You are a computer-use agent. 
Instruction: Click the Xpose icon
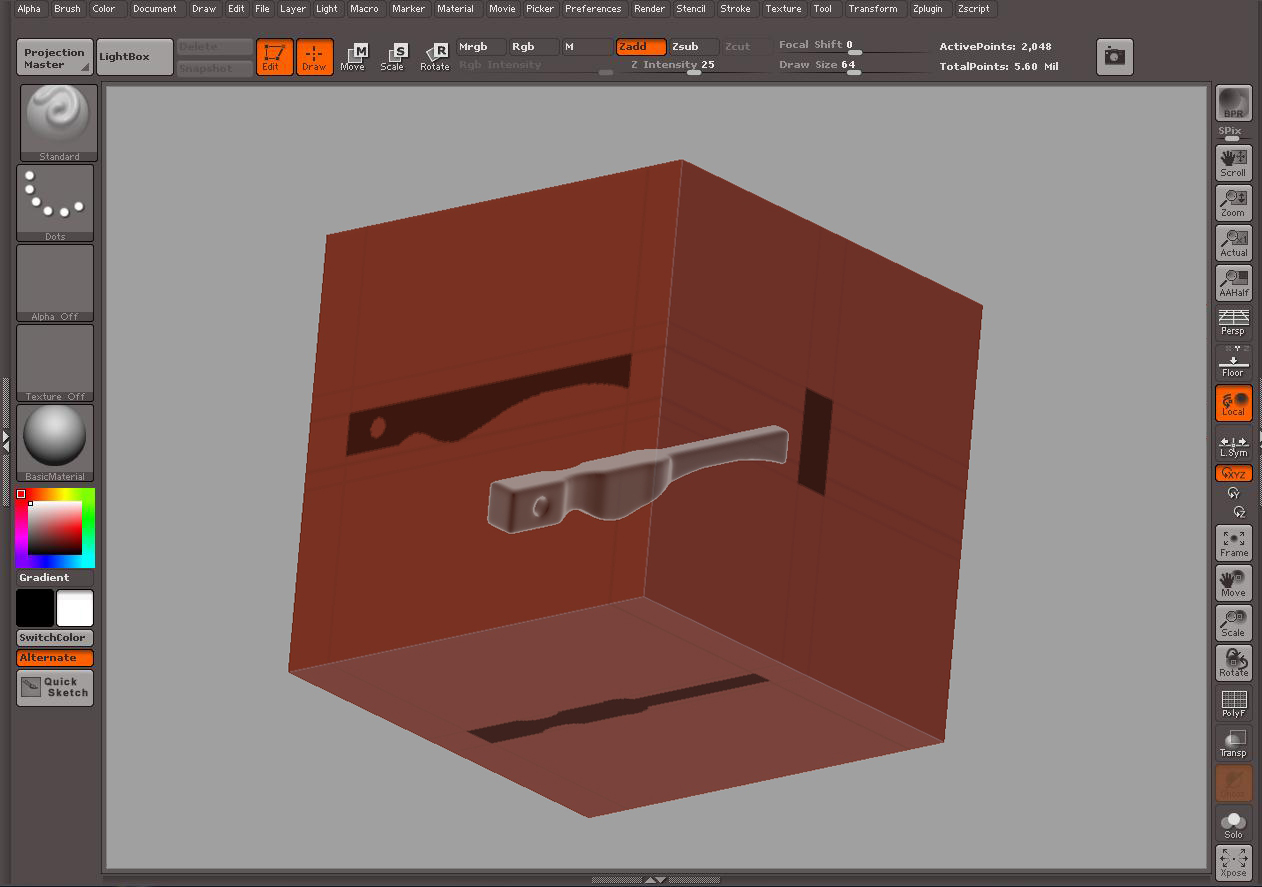[x=1233, y=862]
